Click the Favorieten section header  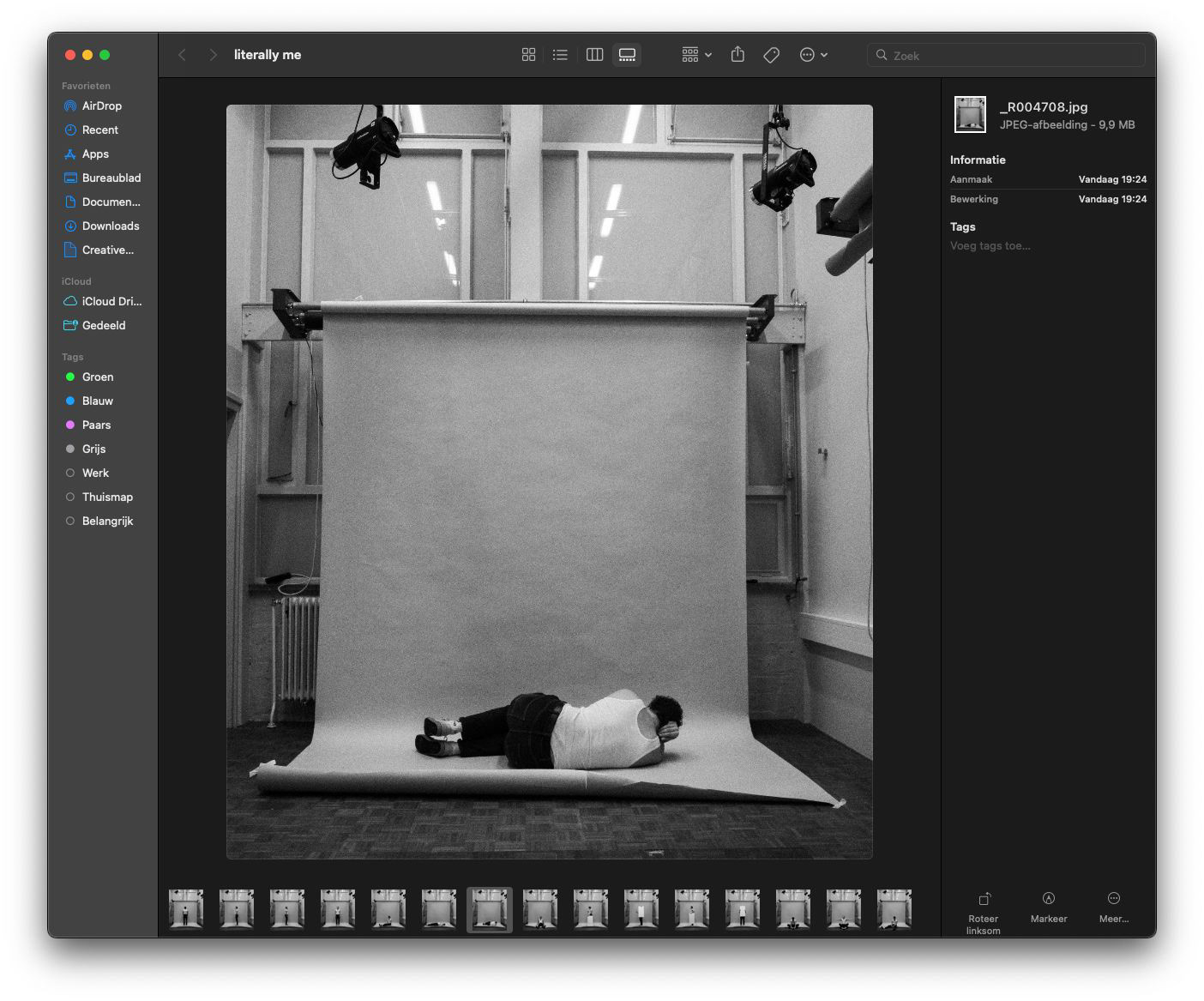86,86
